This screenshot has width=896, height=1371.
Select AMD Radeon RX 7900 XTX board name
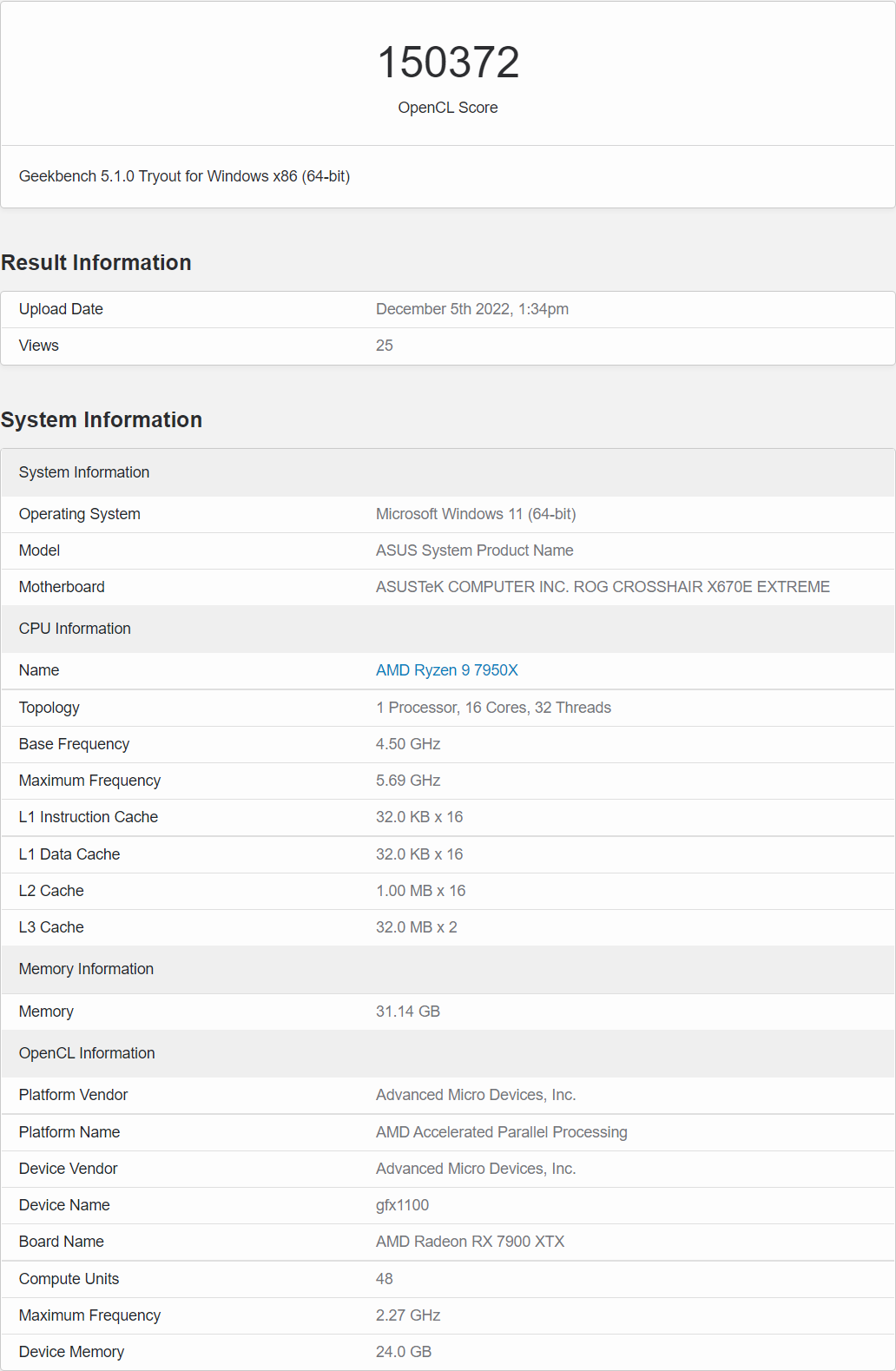(470, 1242)
